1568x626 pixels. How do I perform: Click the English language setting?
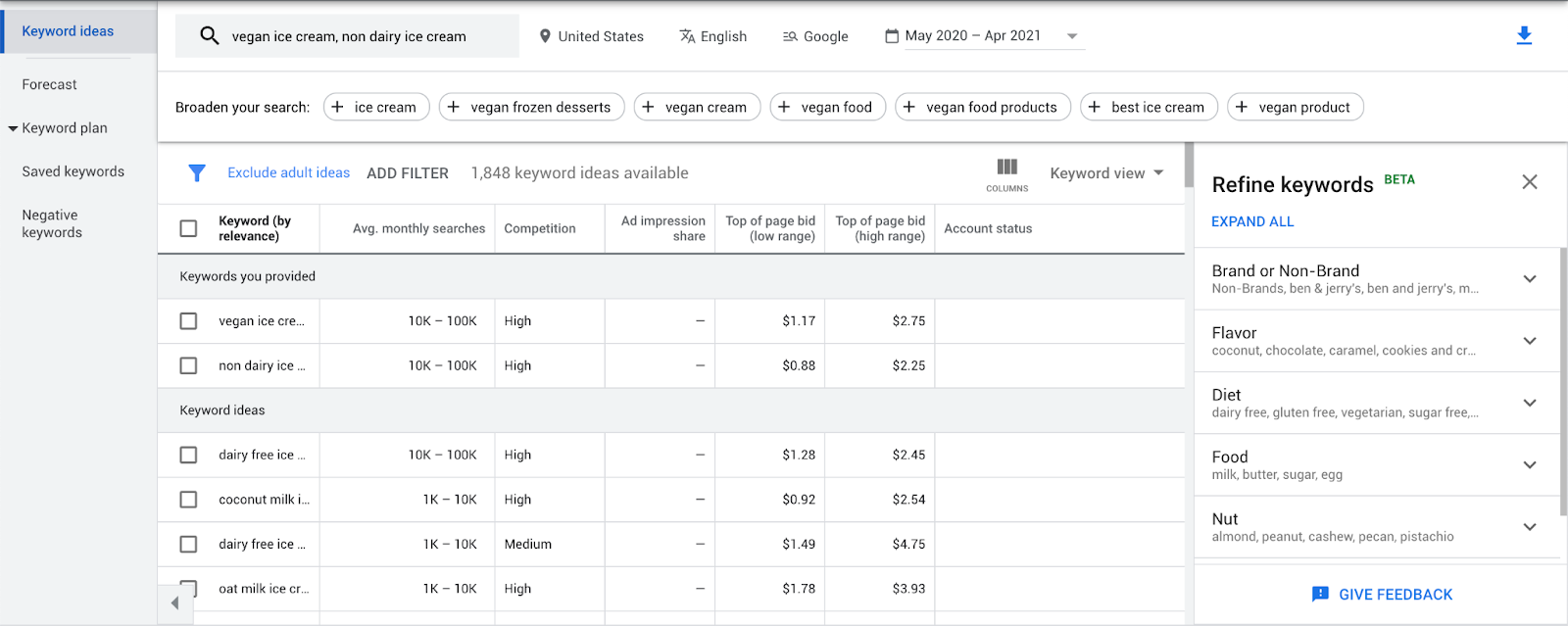[x=713, y=36]
